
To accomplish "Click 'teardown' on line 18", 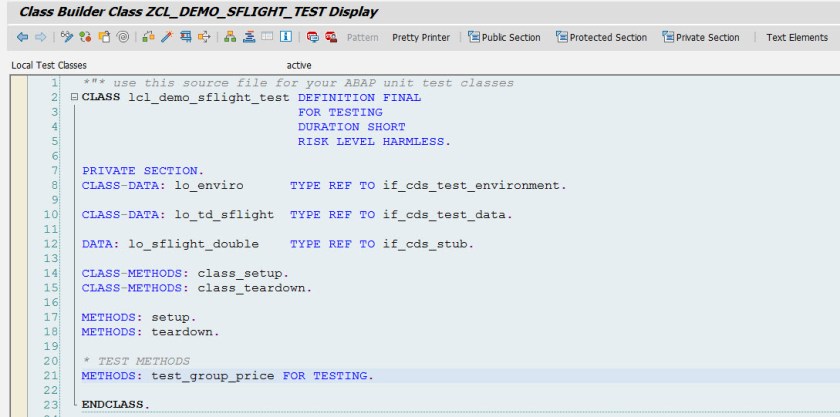I will [182, 332].
